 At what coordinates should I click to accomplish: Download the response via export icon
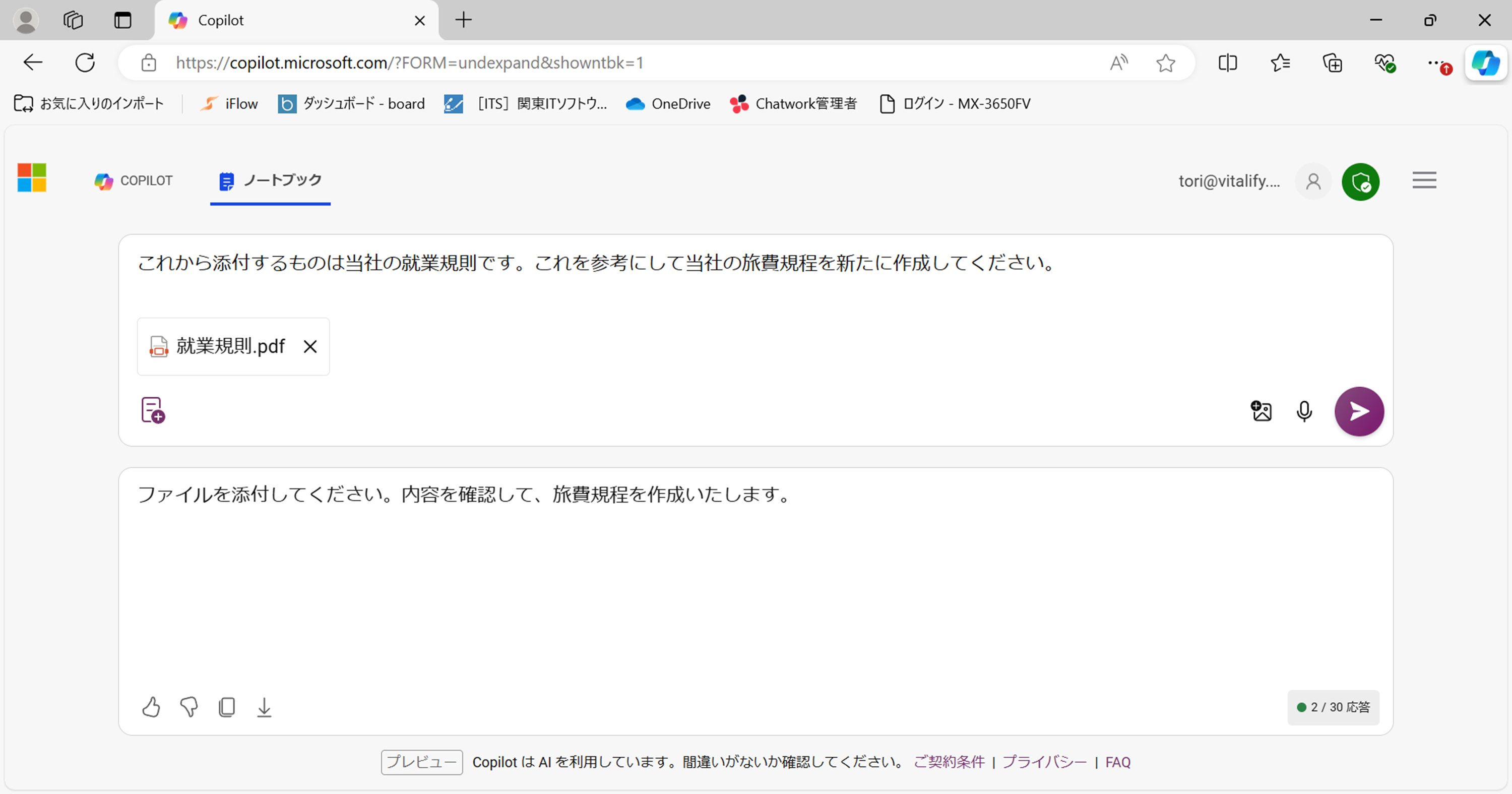click(264, 707)
